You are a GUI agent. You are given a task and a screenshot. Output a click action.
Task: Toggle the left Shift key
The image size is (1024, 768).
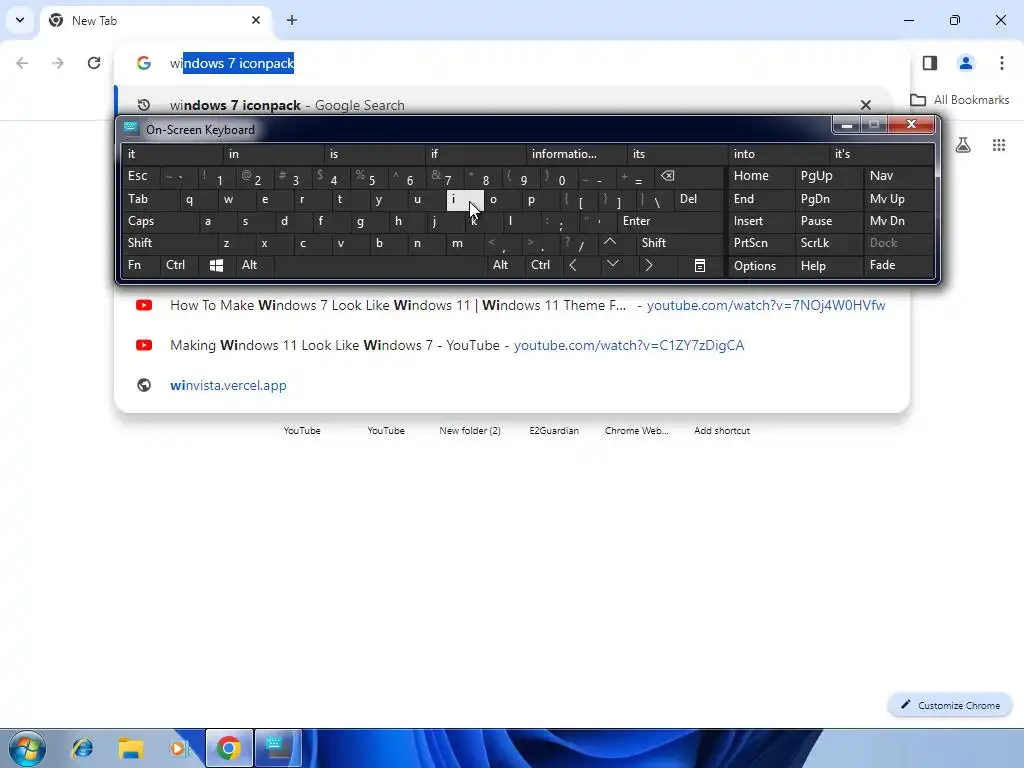(169, 243)
